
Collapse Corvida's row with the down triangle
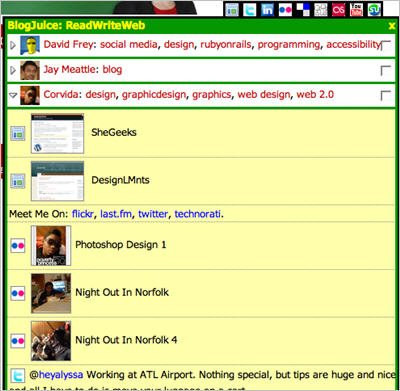point(13,95)
